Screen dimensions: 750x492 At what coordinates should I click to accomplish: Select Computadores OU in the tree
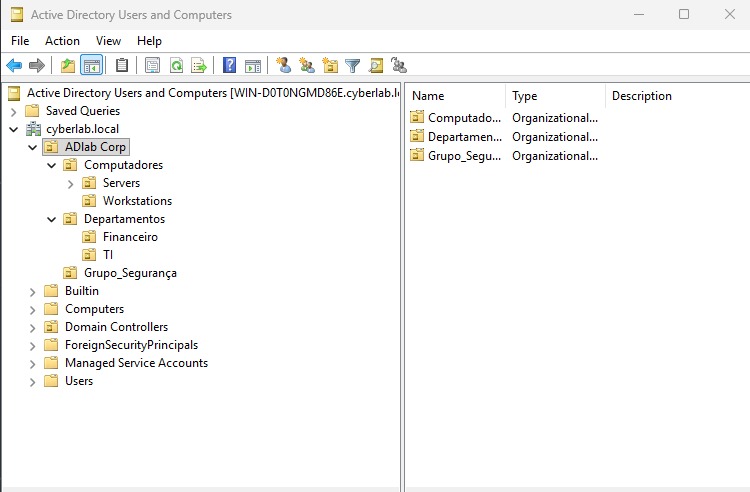(123, 165)
